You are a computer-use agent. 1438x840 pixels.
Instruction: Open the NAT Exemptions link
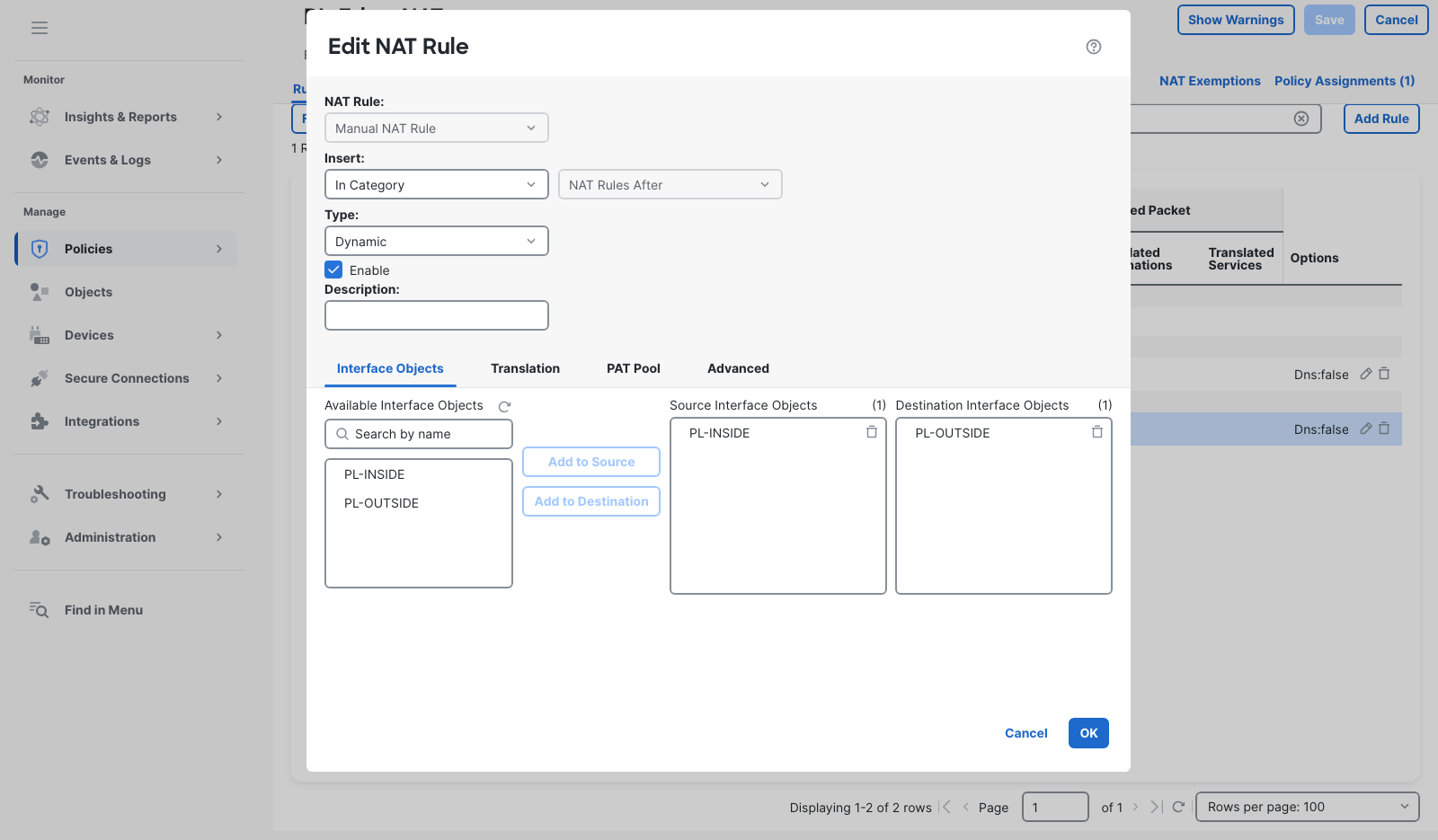click(1210, 81)
